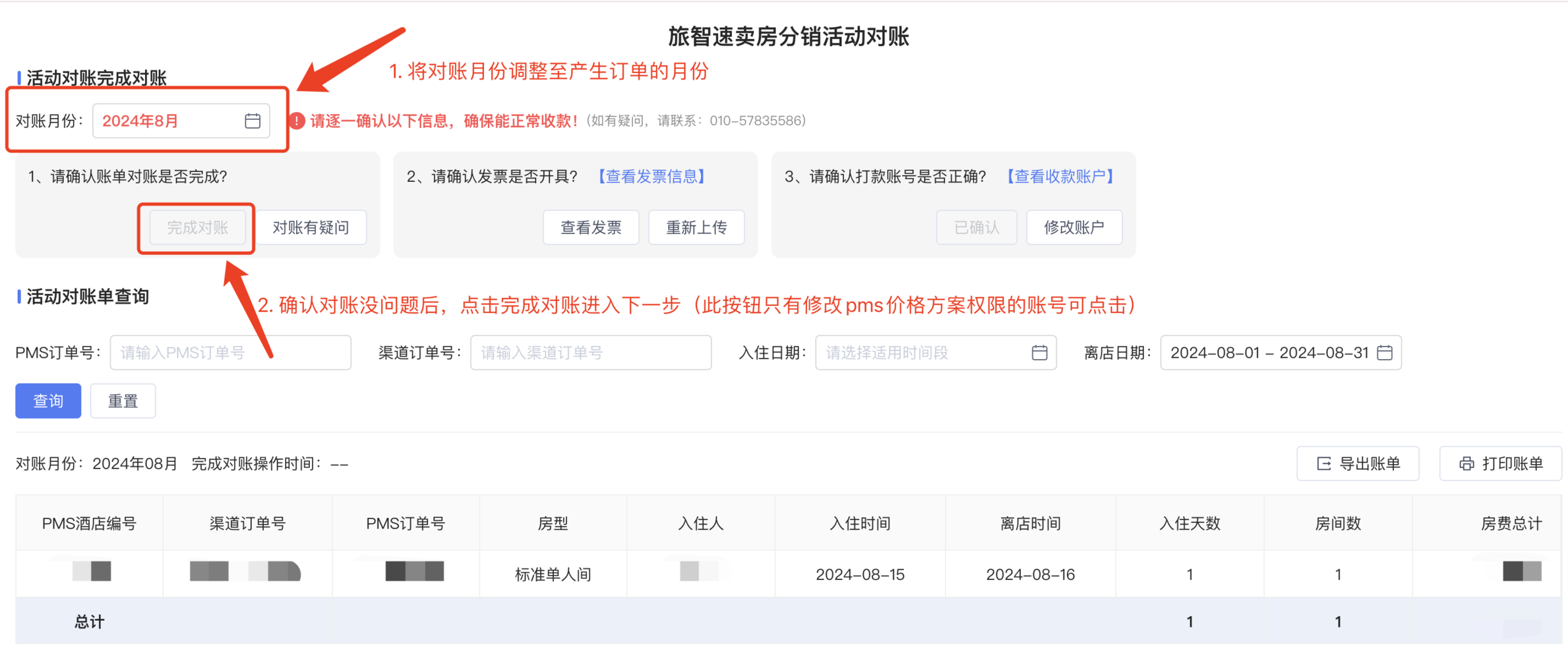Screen dimensions: 1568x659
Task: Click the 重置 button
Action: [x=123, y=401]
